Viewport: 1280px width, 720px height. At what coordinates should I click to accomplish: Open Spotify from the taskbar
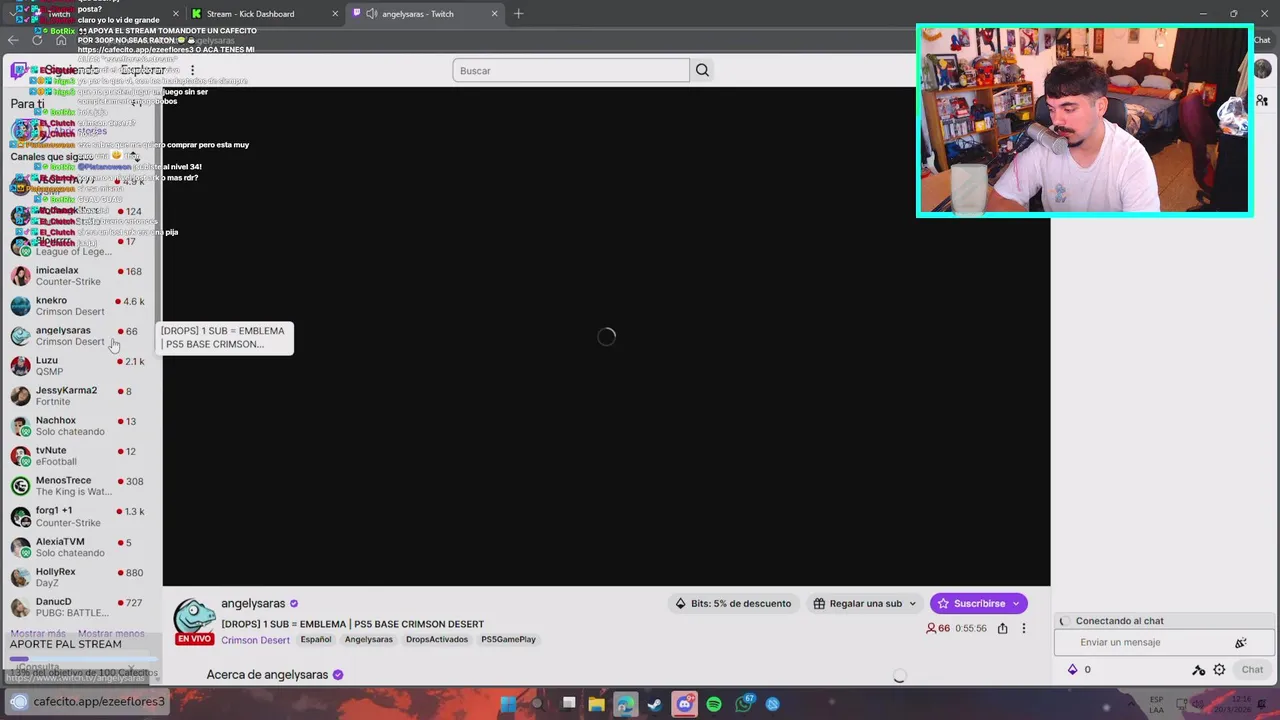pyautogui.click(x=714, y=704)
